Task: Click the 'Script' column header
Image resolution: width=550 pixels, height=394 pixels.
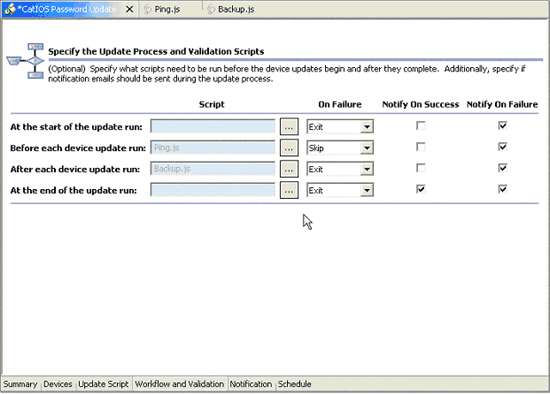Action: (x=212, y=105)
